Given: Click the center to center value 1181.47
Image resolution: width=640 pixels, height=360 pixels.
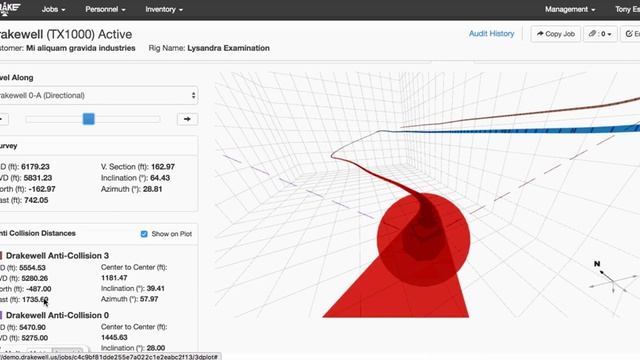Looking at the screenshot, I should coord(114,278).
